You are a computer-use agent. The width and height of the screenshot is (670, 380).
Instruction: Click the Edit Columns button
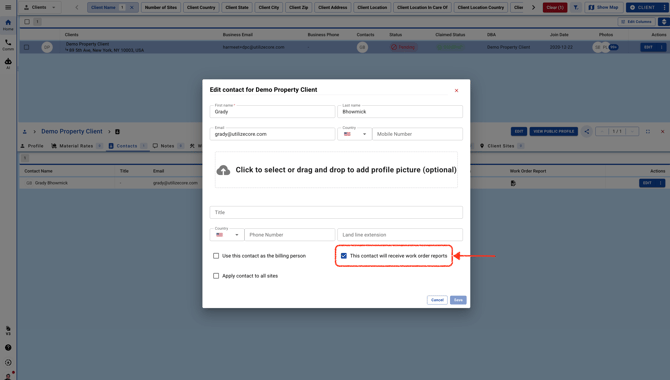[636, 21]
